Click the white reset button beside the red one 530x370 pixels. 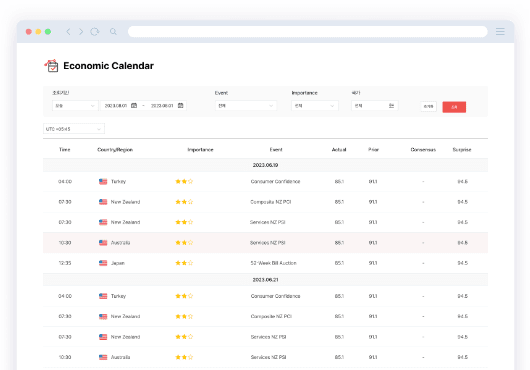tap(429, 106)
